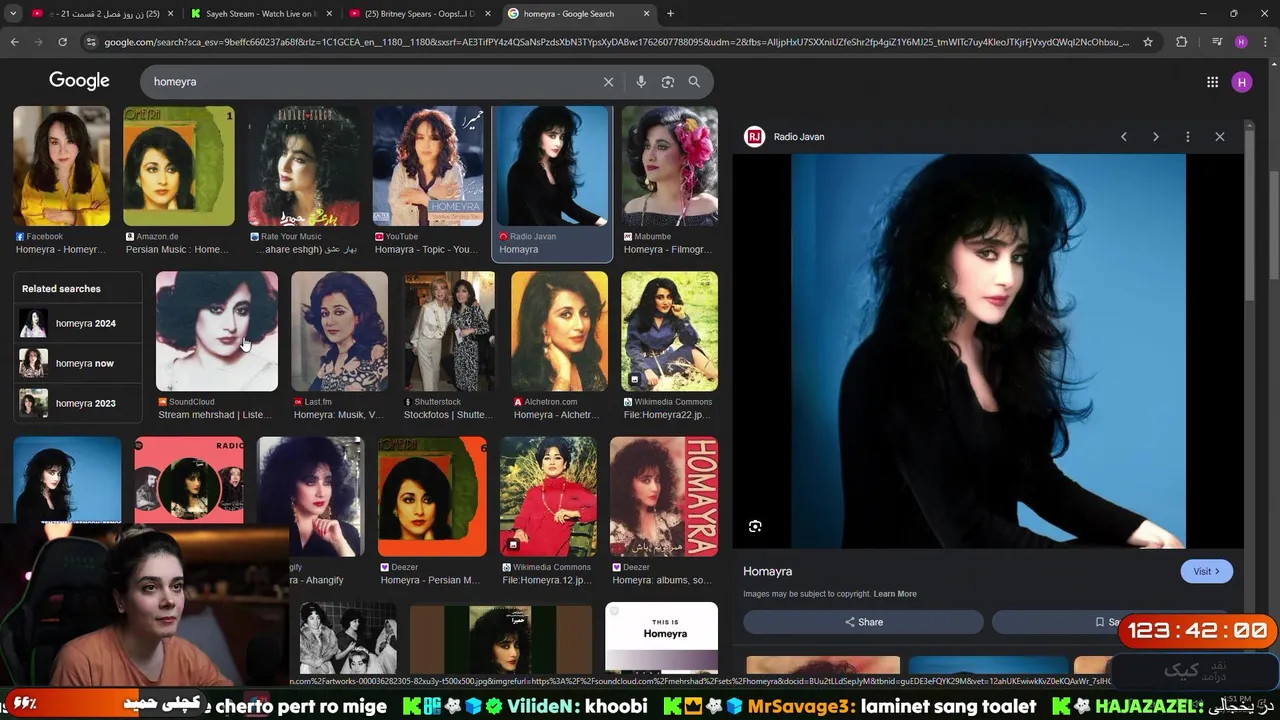
Task: Open a new browser tab
Action: click(x=670, y=14)
